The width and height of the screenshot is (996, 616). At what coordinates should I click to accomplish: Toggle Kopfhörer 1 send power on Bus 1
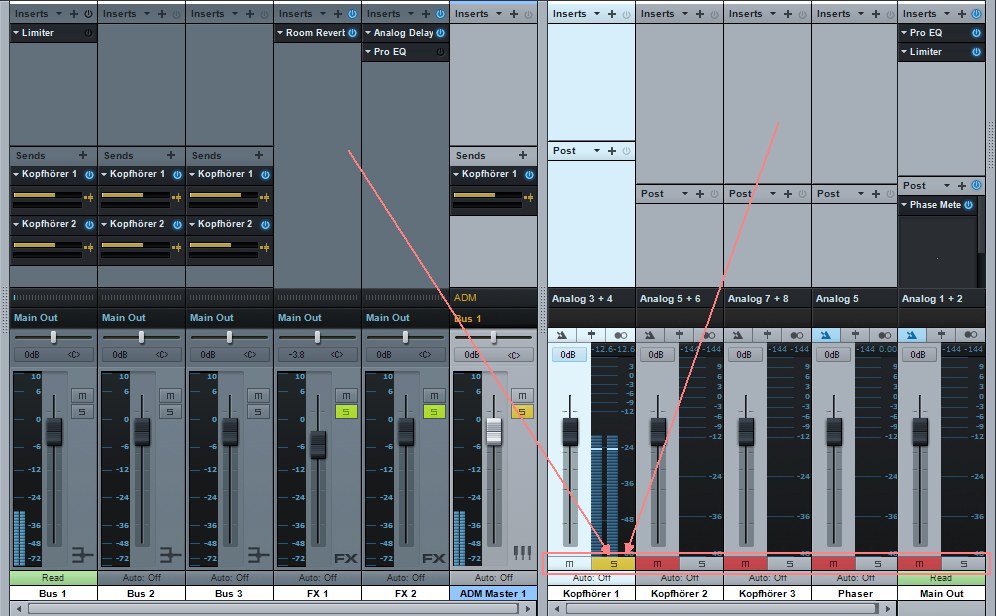(x=90, y=174)
